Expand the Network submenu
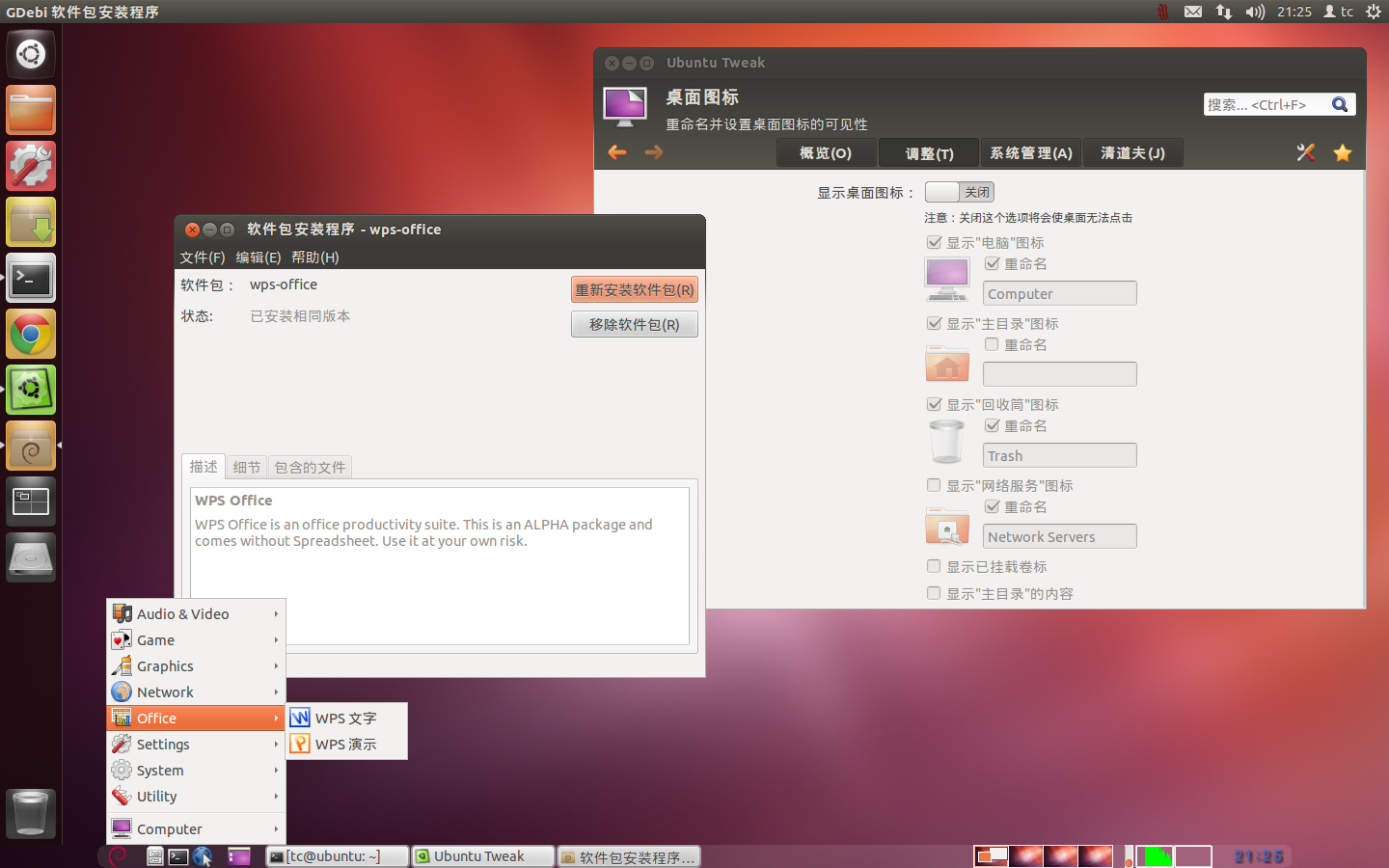The image size is (1389, 868). tap(196, 692)
